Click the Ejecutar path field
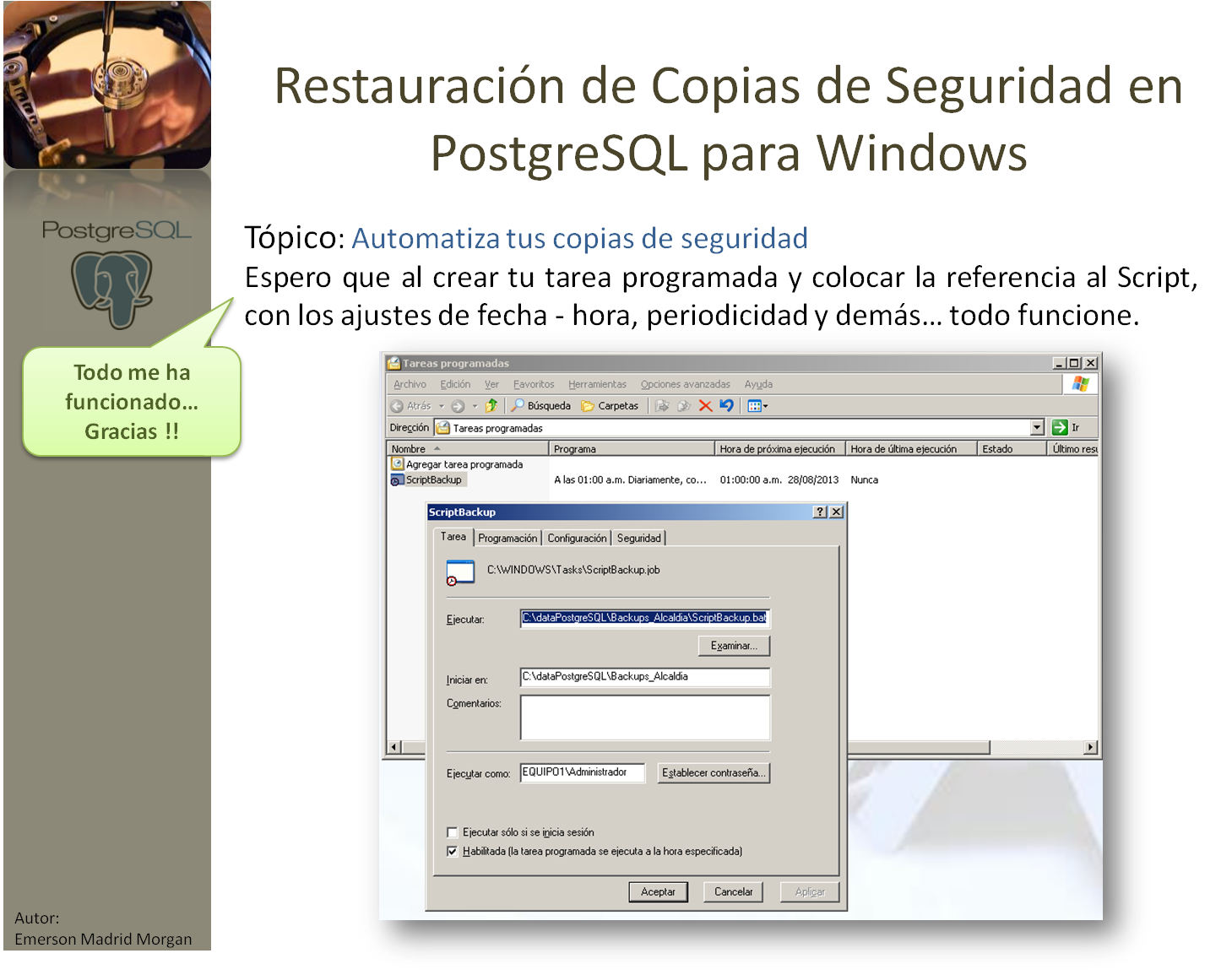This screenshot has height=975, width=1232. point(645,618)
